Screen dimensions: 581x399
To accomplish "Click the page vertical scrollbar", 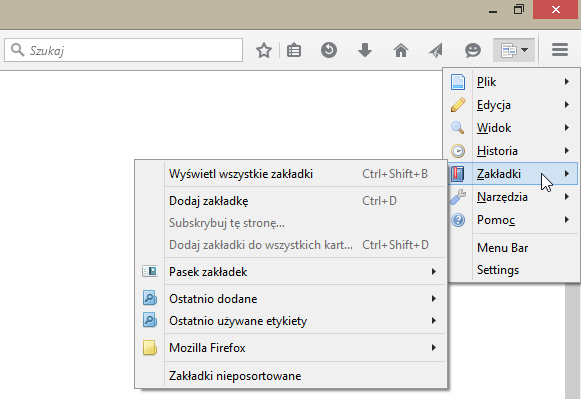I will pos(573,341).
